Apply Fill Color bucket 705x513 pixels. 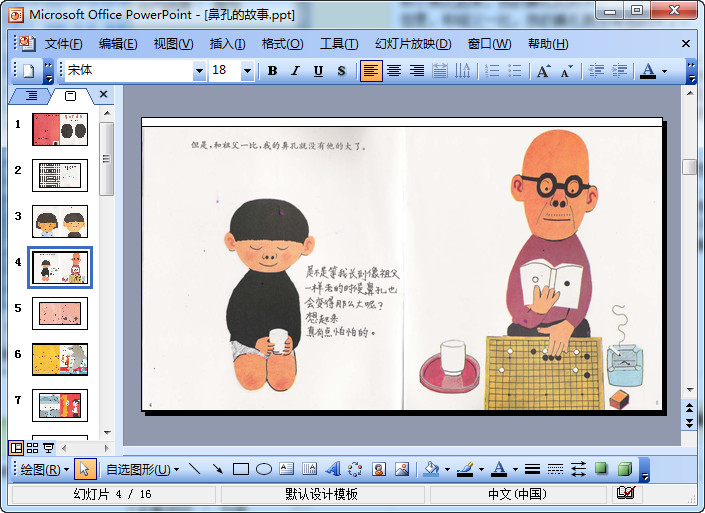[x=431, y=469]
